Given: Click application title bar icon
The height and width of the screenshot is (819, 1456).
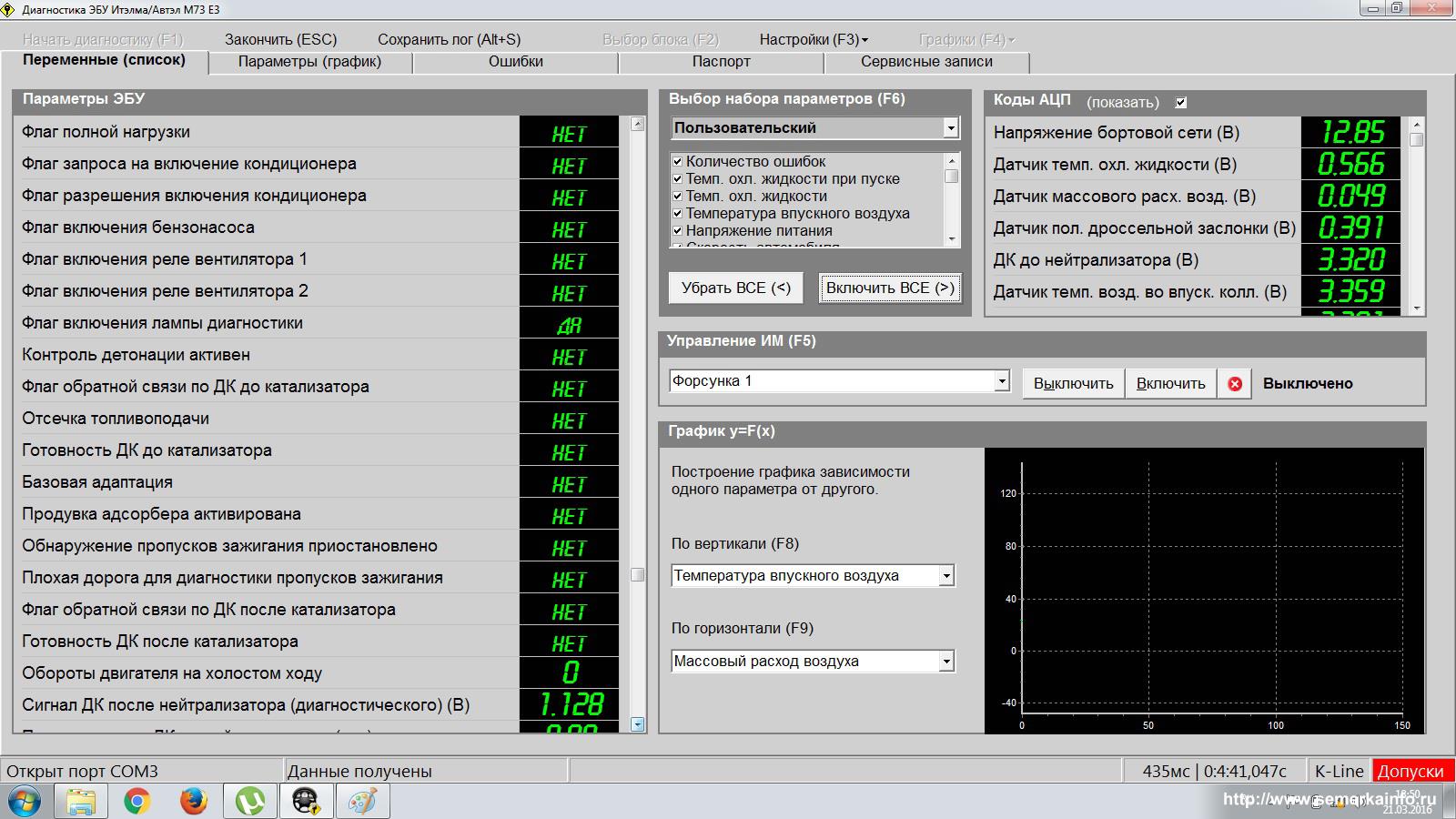Looking at the screenshot, I should pyautogui.click(x=9, y=10).
